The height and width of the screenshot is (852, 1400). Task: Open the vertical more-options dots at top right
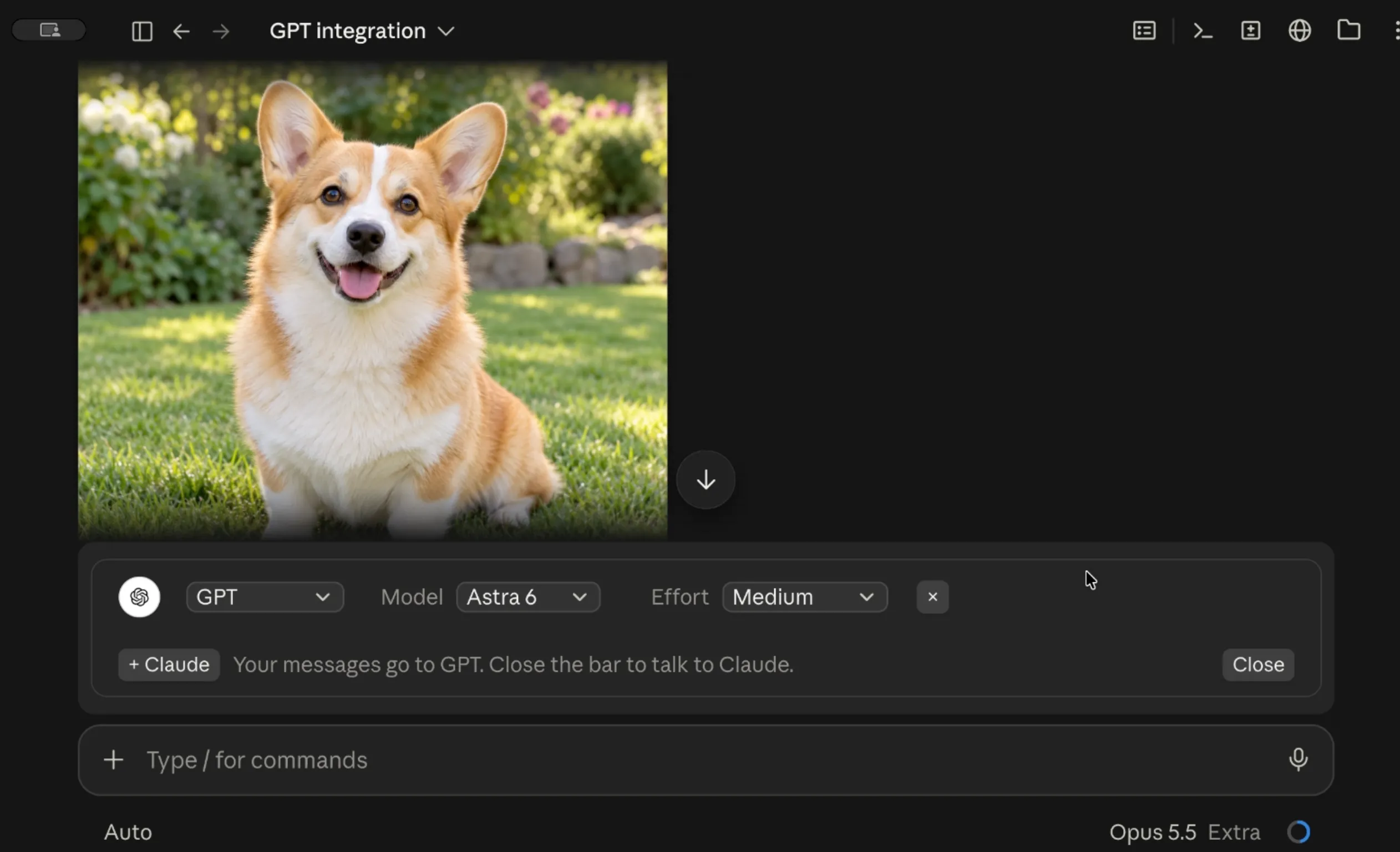click(1397, 30)
